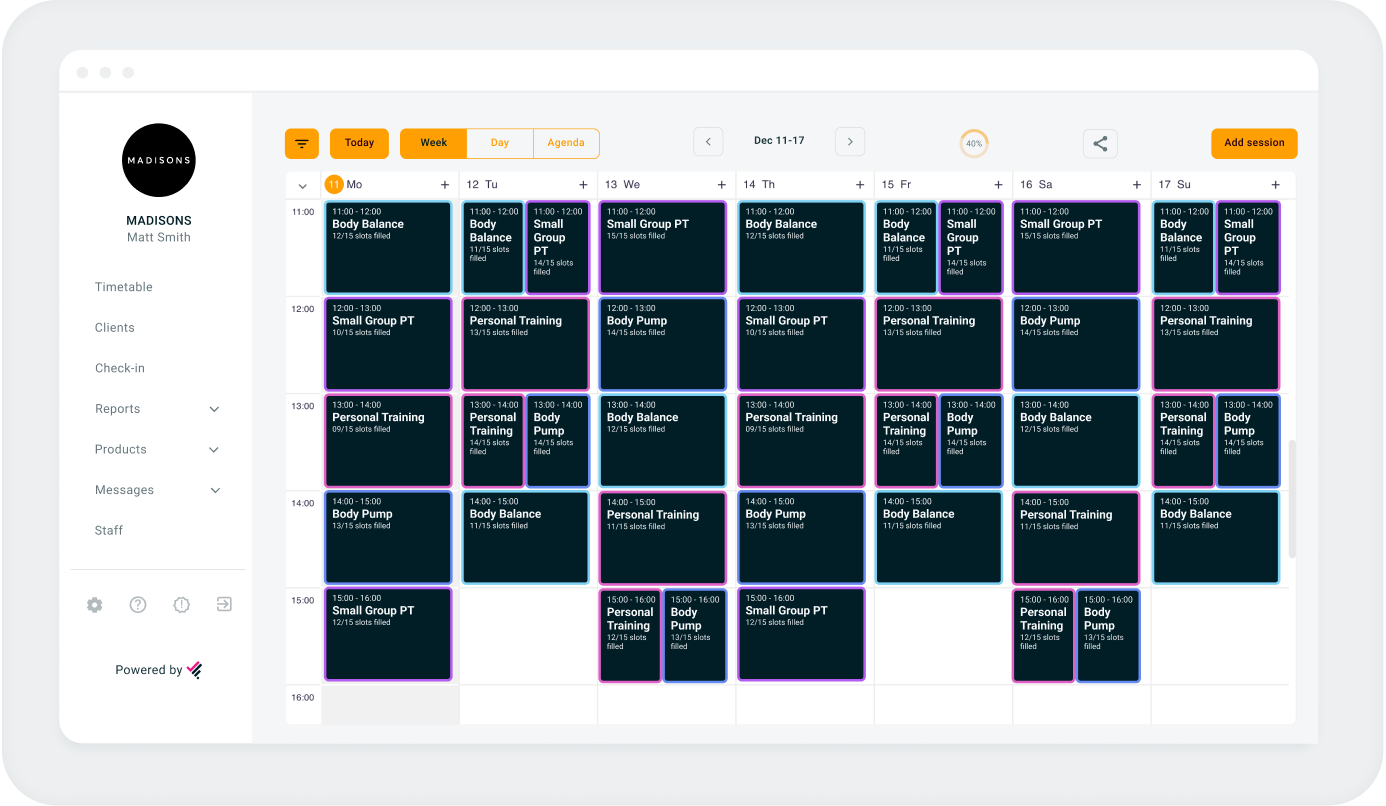Create a new session with Add session

click(x=1254, y=142)
